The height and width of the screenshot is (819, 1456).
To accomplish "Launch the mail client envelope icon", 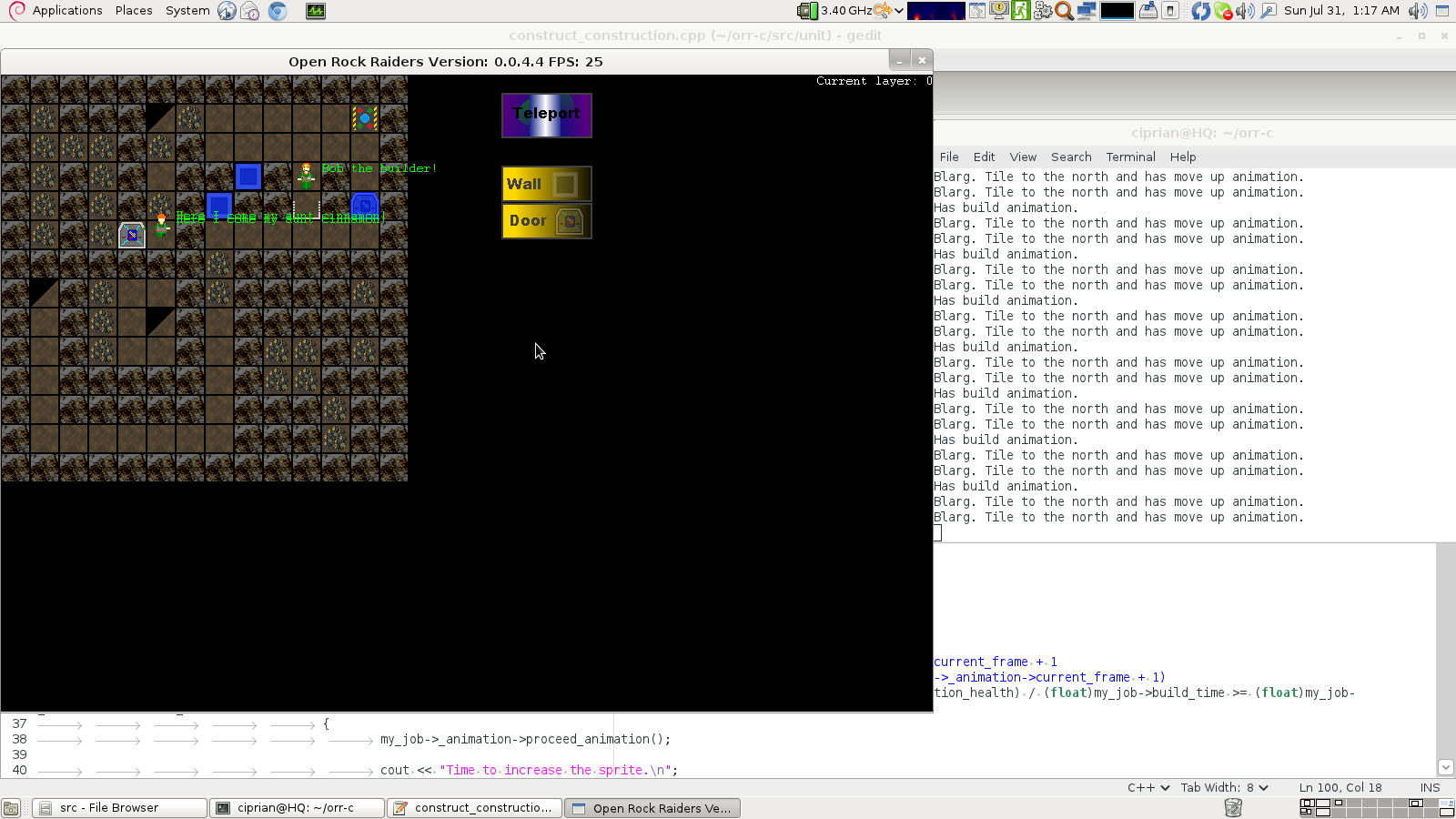I will pyautogui.click(x=250, y=11).
